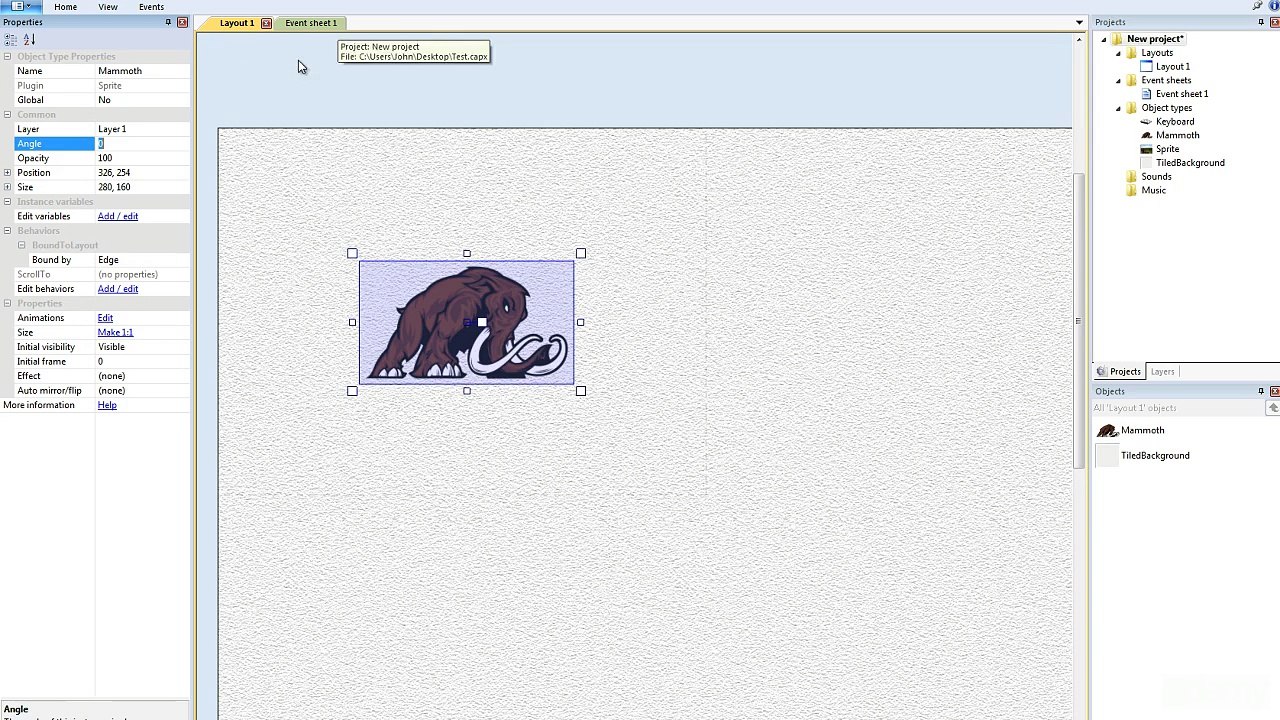The image size is (1280, 720).
Task: Select Layout 1 icon in Projects tree
Action: coord(1146,66)
